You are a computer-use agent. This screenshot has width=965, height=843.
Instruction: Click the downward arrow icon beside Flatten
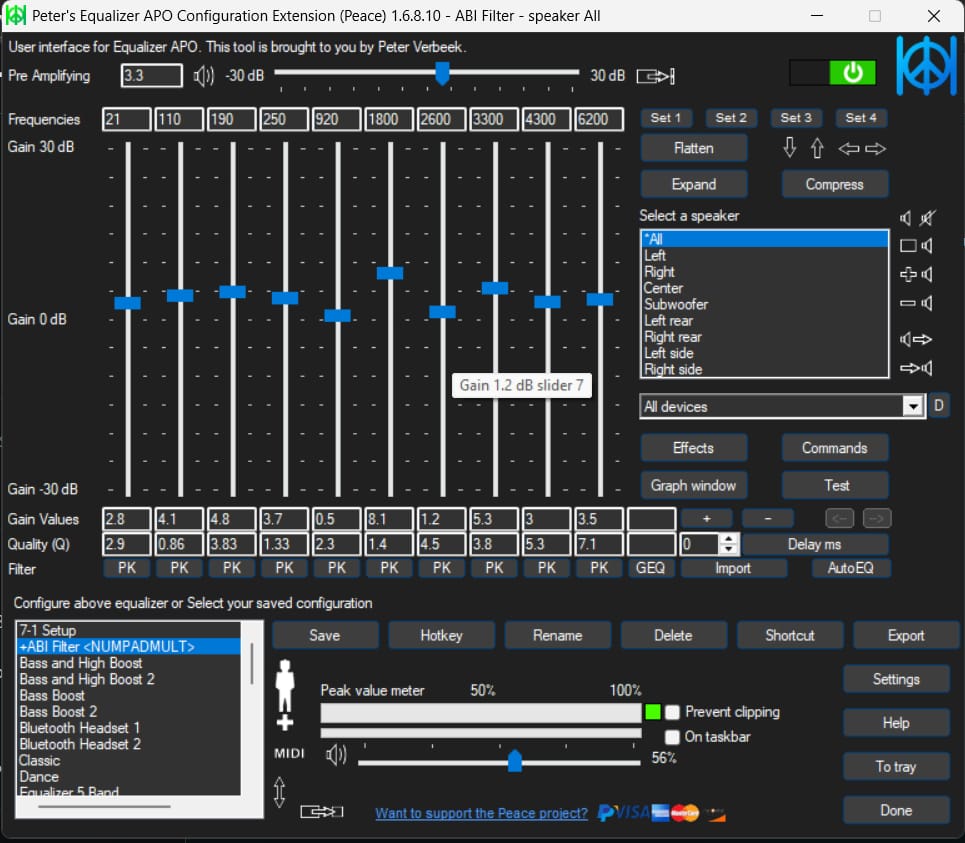(790, 148)
